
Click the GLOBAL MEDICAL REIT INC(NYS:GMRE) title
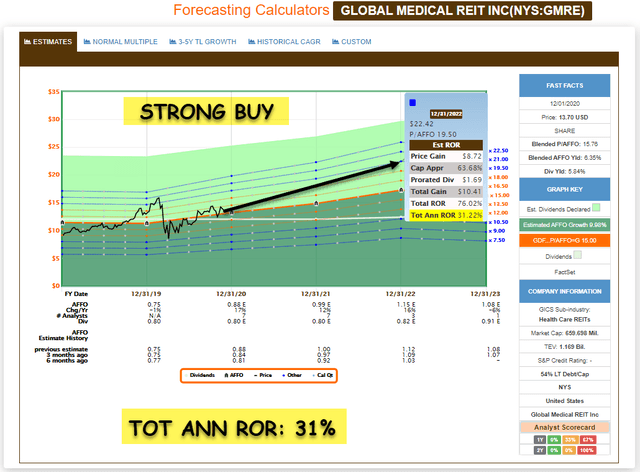coord(462,11)
